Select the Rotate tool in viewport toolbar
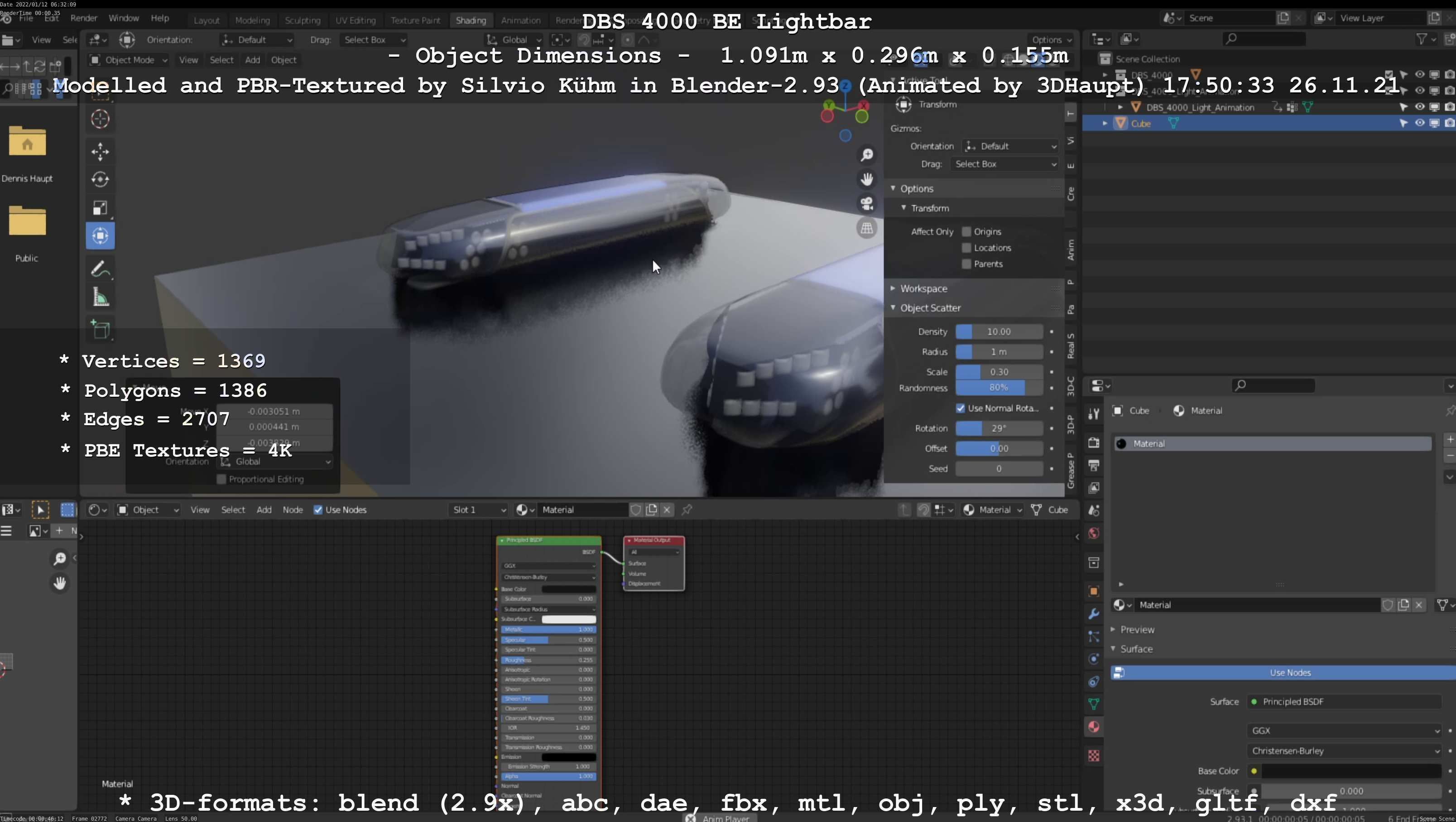Viewport: 1456px width, 822px height. (100, 179)
